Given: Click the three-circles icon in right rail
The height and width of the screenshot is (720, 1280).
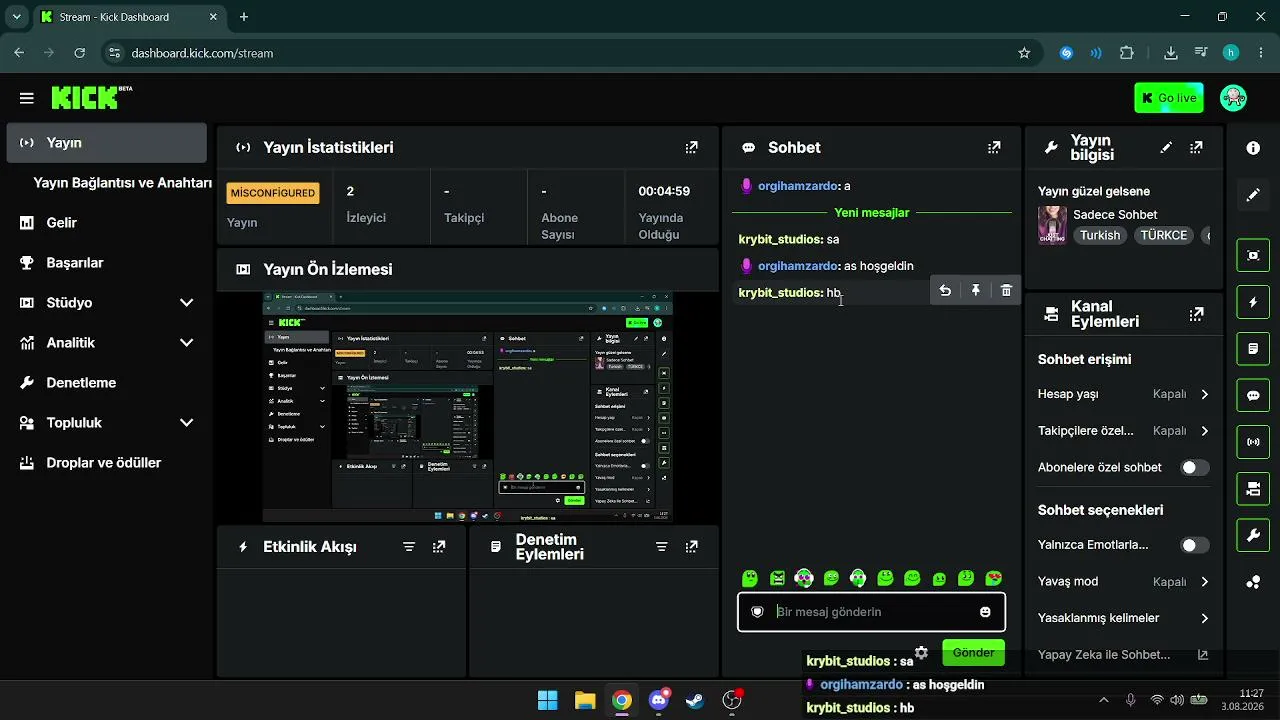Looking at the screenshot, I should (1253, 583).
